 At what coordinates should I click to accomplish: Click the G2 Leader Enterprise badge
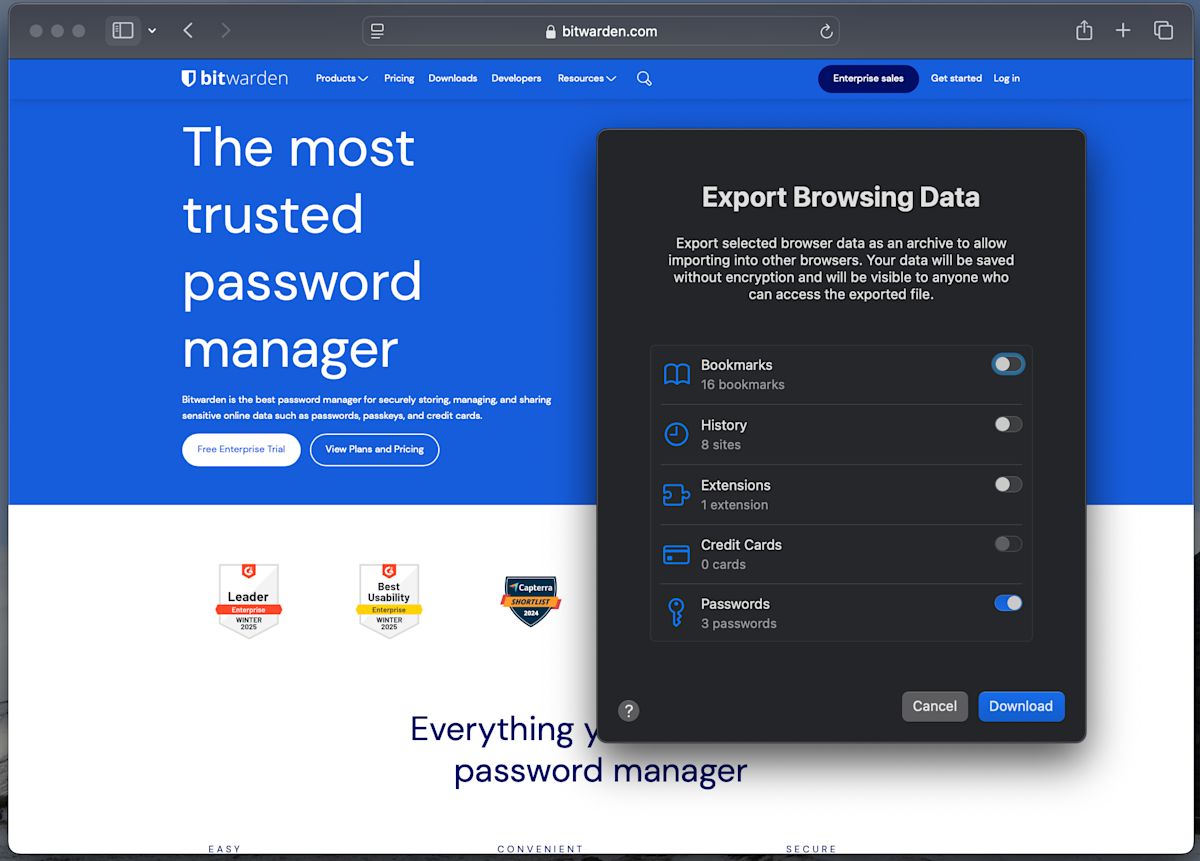[249, 600]
